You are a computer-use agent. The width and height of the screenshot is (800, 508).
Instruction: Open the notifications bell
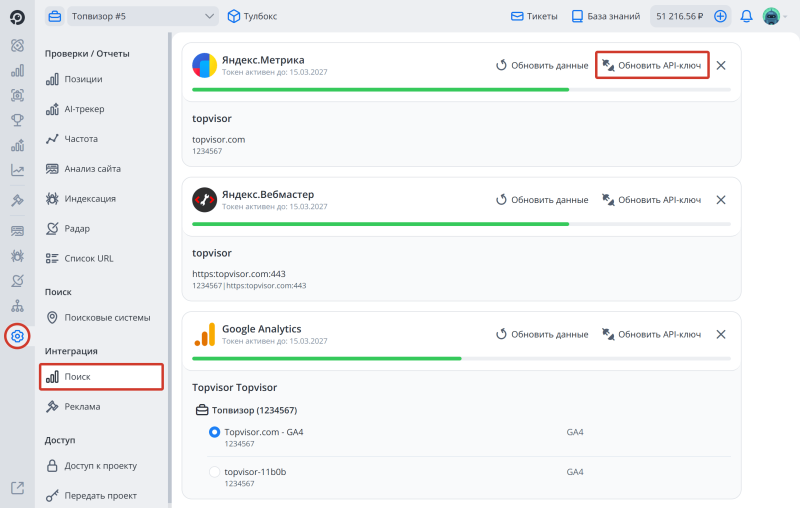pos(746,16)
